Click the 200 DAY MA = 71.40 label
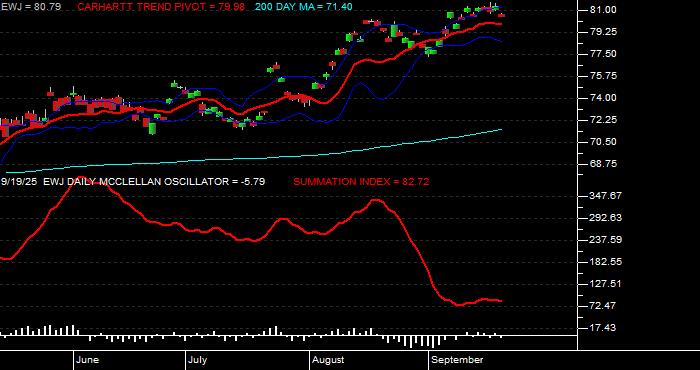Image resolution: width=700 pixels, height=370 pixels. pyautogui.click(x=304, y=7)
